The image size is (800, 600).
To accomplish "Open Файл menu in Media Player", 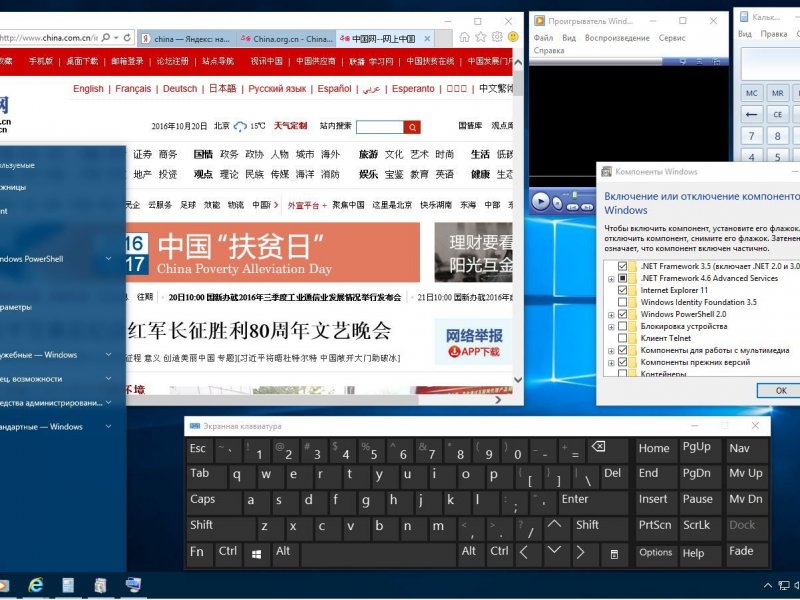I will tap(543, 38).
